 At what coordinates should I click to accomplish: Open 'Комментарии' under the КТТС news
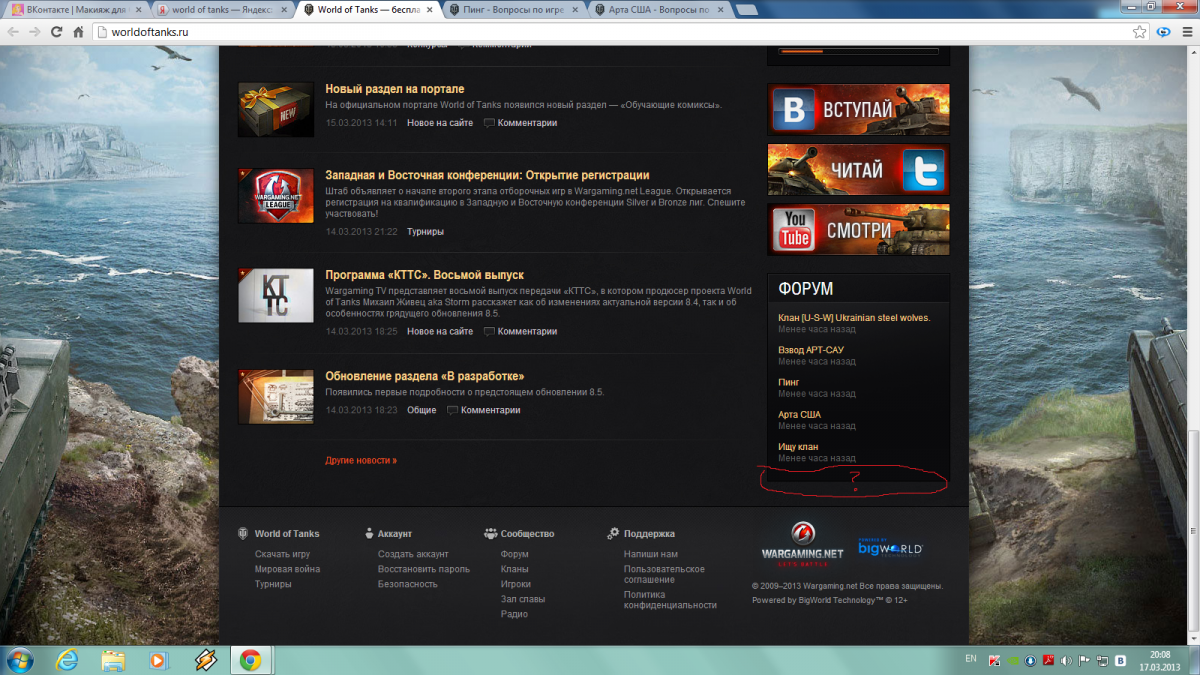527,331
